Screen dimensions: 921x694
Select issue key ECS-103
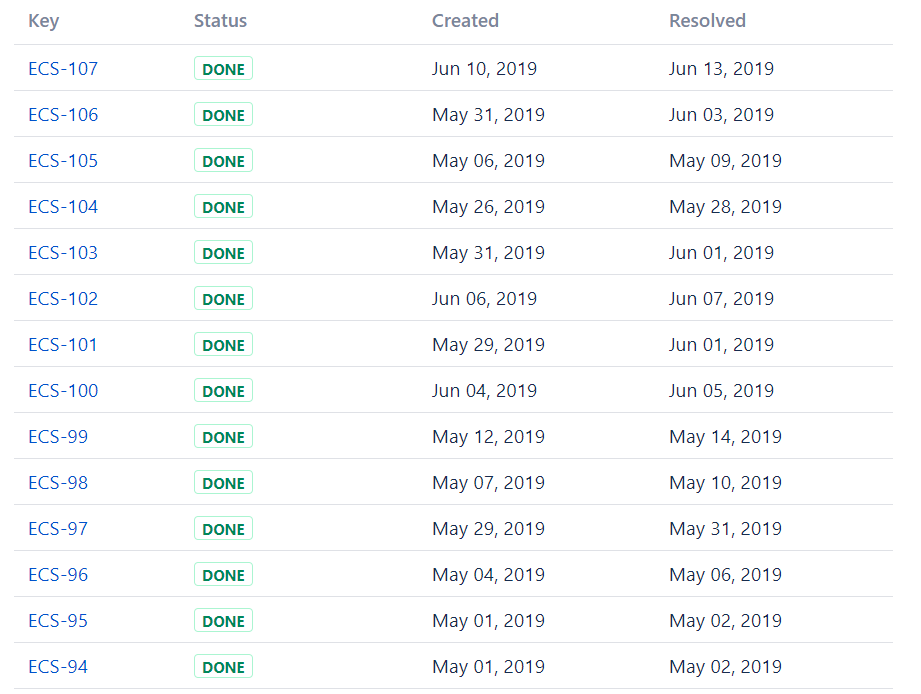(x=63, y=253)
